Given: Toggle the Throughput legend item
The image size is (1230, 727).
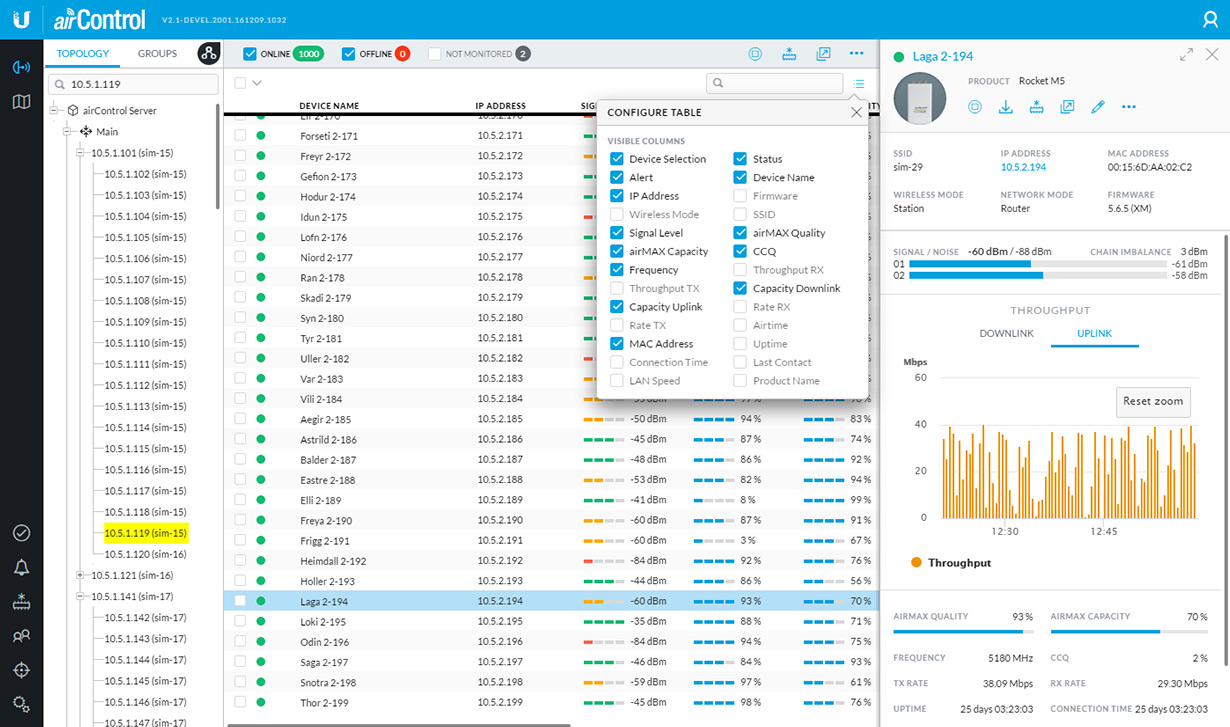Looking at the screenshot, I should 951,563.
